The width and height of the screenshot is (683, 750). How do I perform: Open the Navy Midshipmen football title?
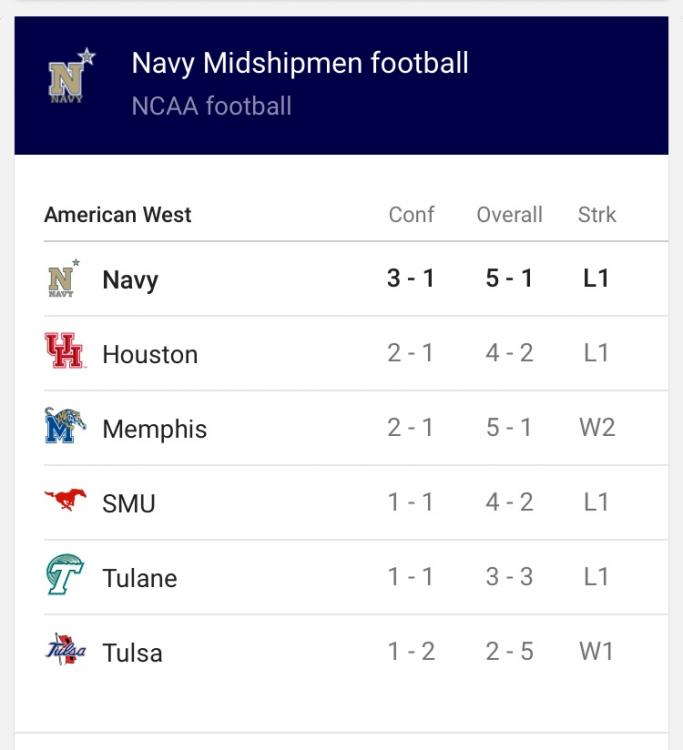tap(300, 63)
